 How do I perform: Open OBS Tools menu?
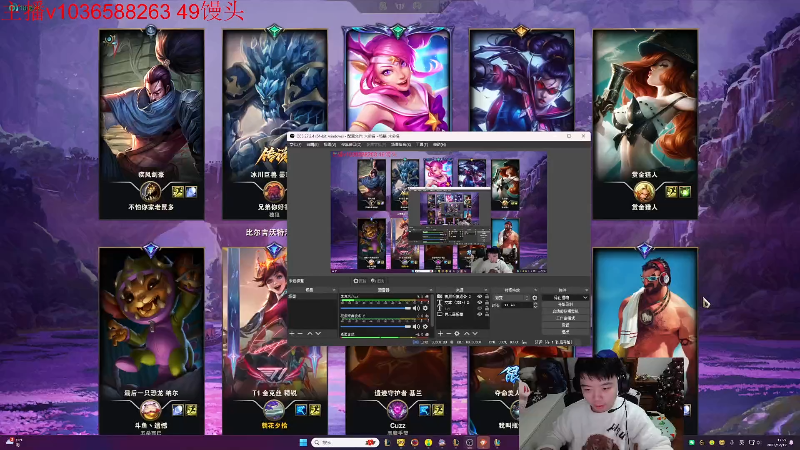[422, 144]
